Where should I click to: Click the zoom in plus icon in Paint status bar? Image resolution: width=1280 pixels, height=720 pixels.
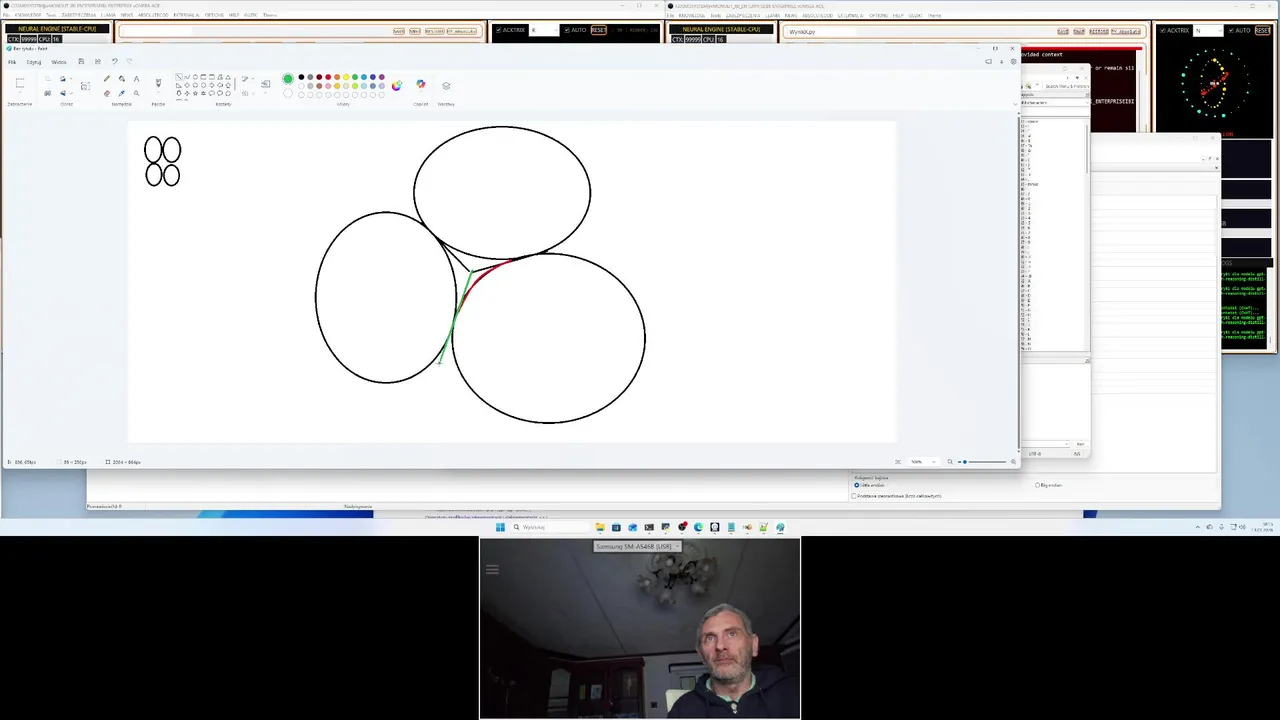point(1013,462)
